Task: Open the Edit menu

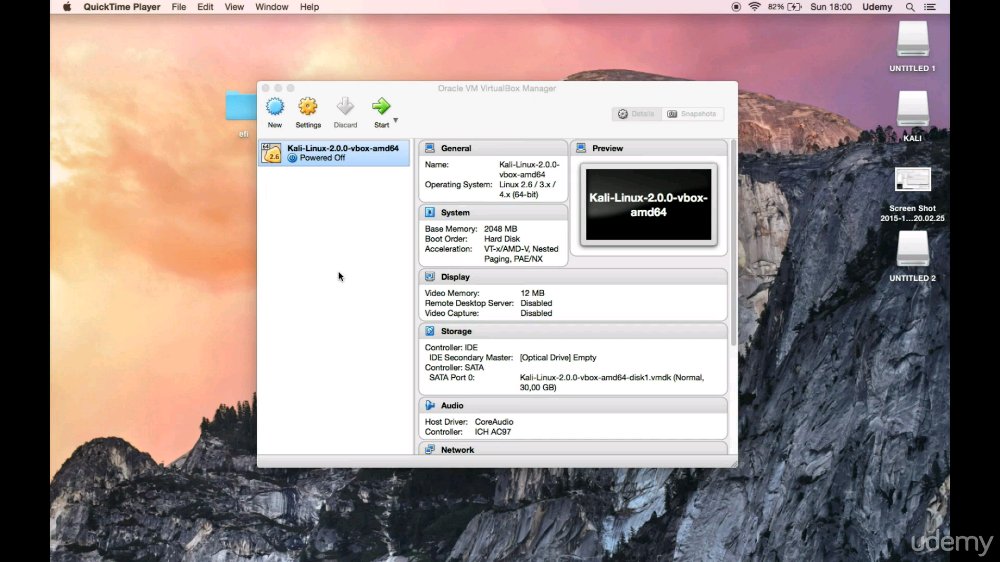Action: (205, 7)
